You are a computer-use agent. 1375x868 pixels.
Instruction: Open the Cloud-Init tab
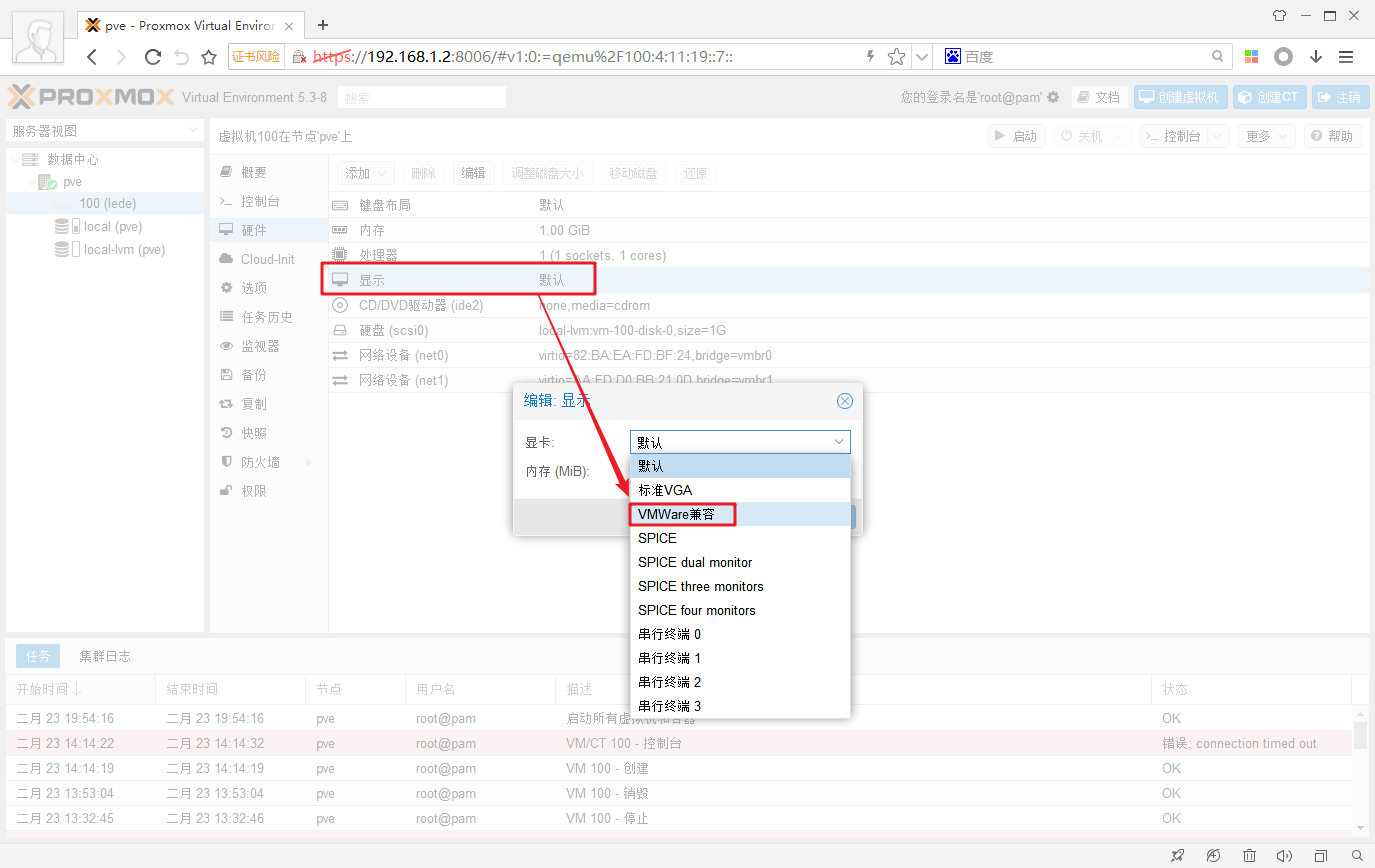268,259
